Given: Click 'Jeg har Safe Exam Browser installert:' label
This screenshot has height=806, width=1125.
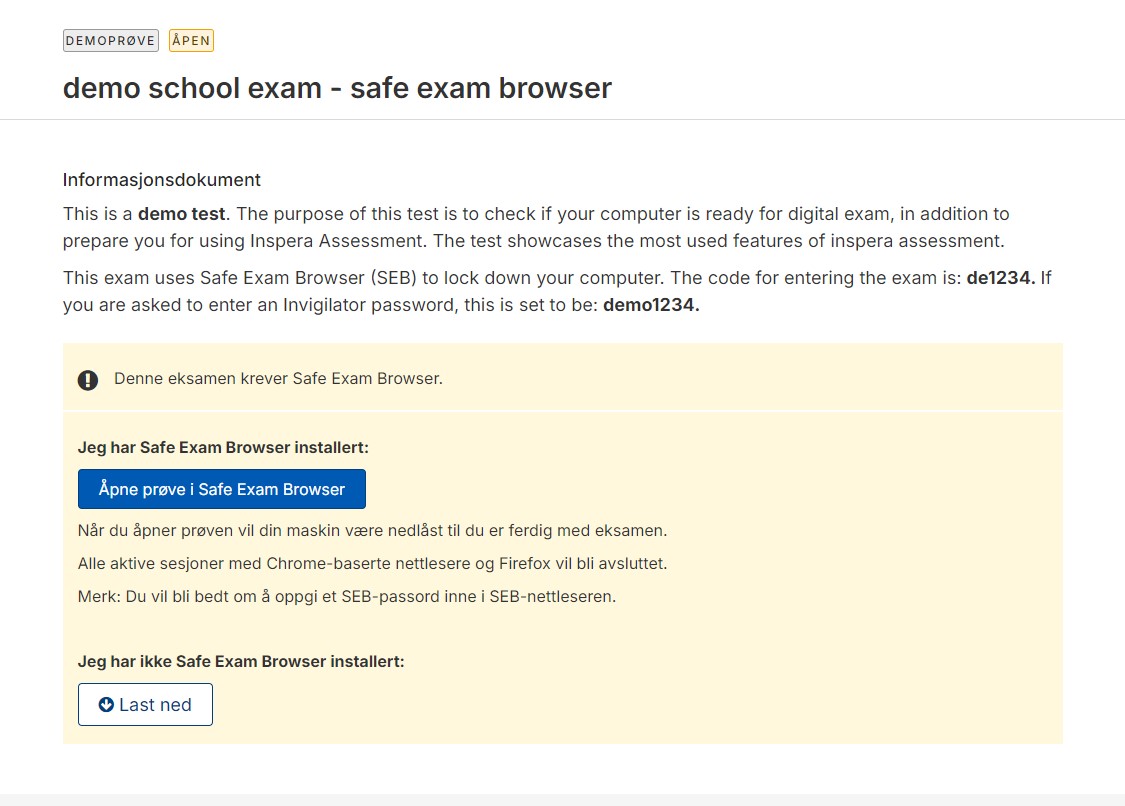Looking at the screenshot, I should [x=223, y=447].
